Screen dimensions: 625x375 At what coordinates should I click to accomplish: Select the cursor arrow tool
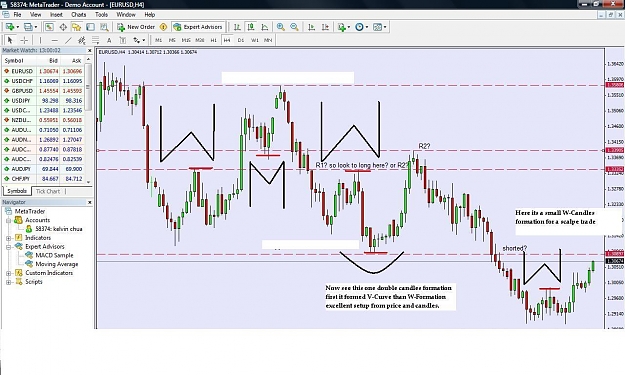10,40
